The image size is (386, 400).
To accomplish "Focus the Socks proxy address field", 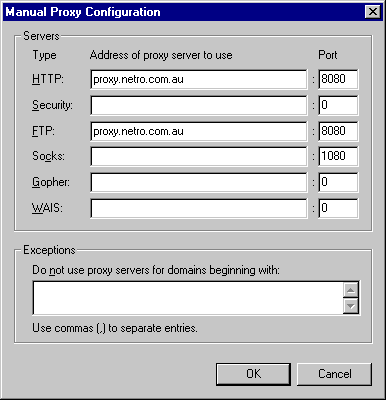I will point(199,156).
